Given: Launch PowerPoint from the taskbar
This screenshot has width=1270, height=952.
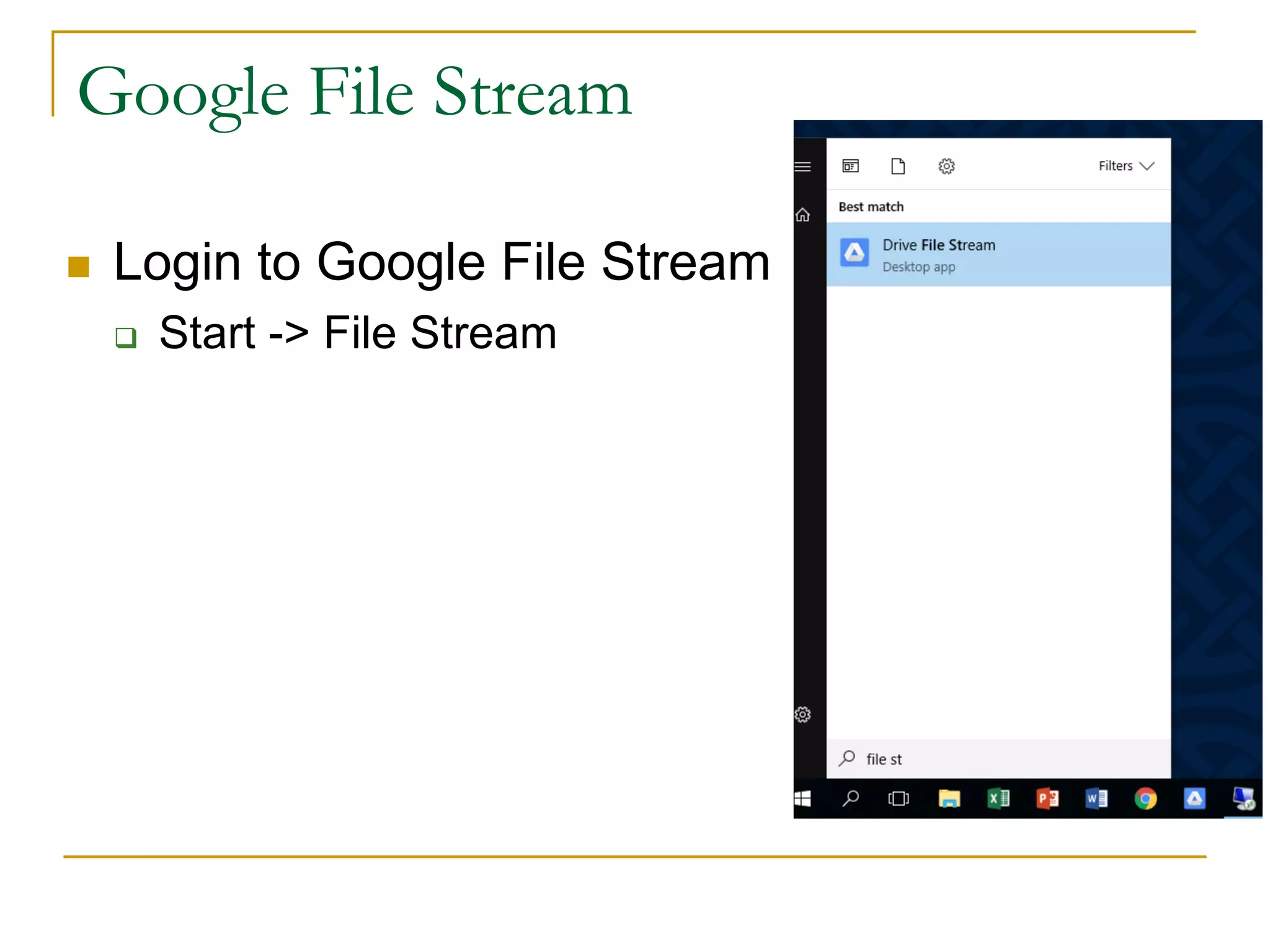Looking at the screenshot, I should click(x=1047, y=799).
